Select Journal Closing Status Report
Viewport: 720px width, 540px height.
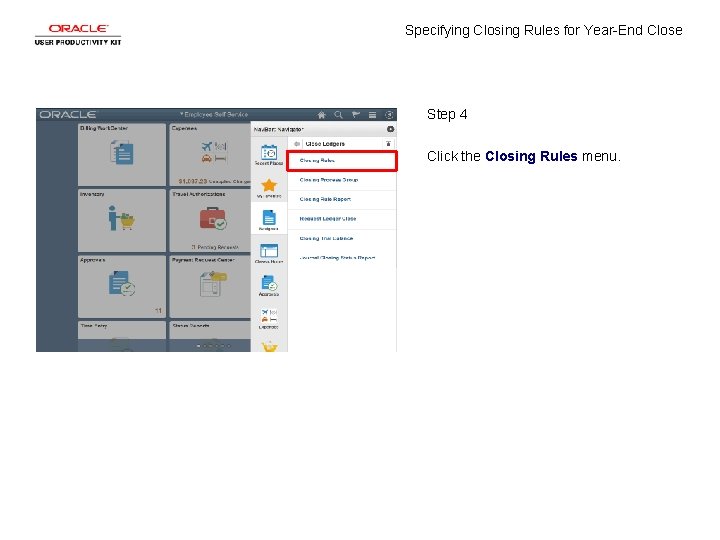tap(342, 258)
